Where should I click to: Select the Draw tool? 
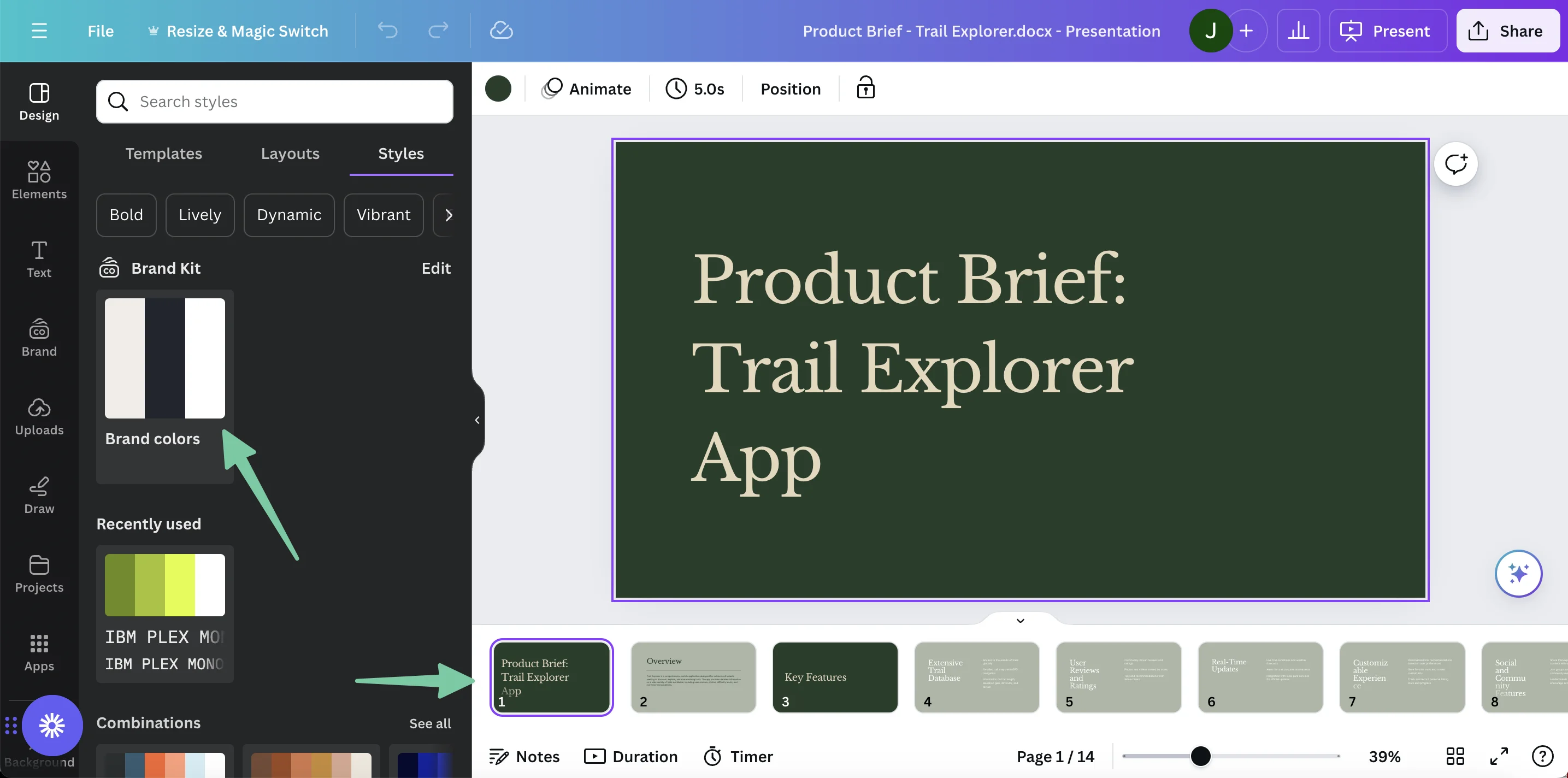point(38,494)
